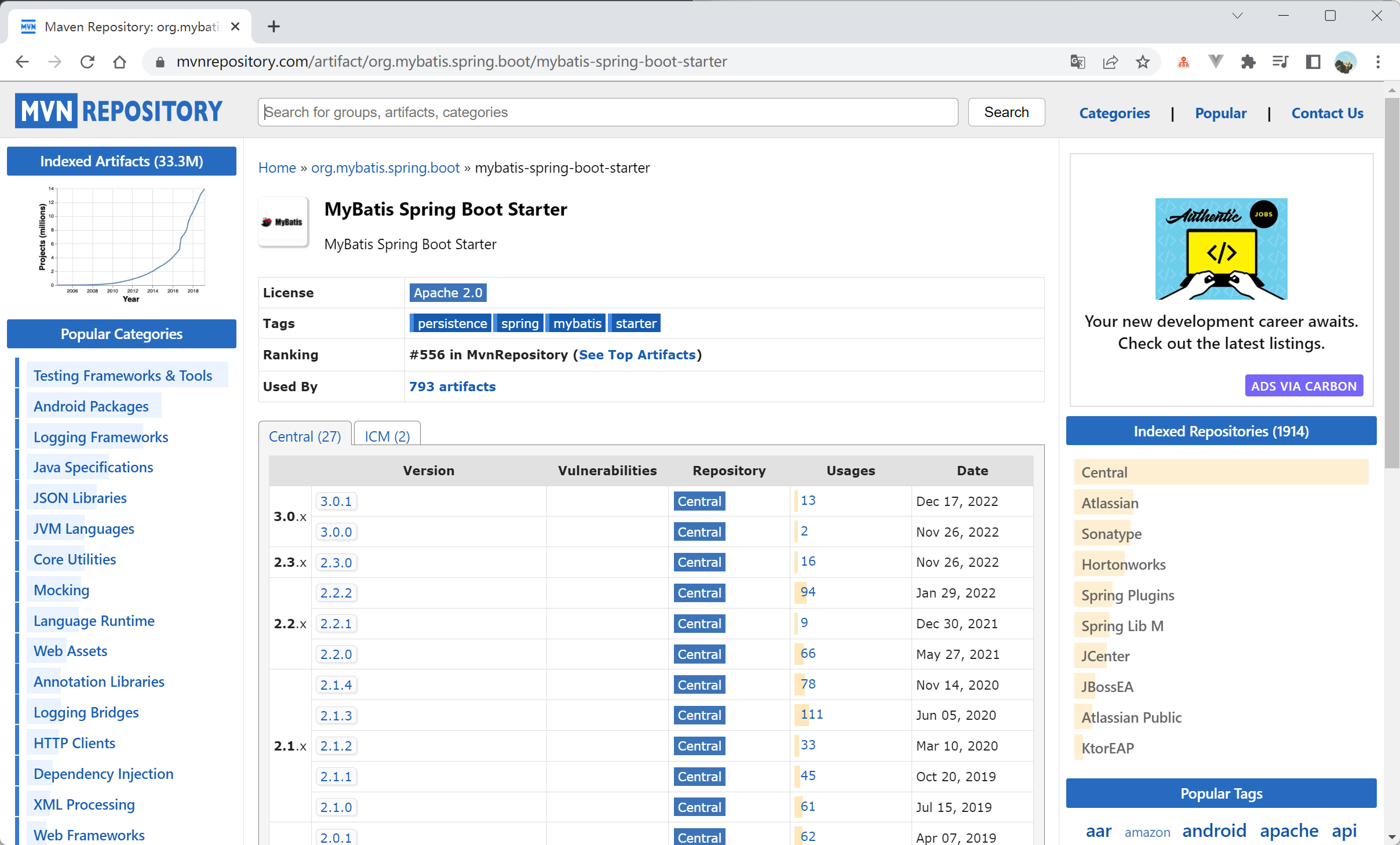Click the Search button

(x=1006, y=112)
